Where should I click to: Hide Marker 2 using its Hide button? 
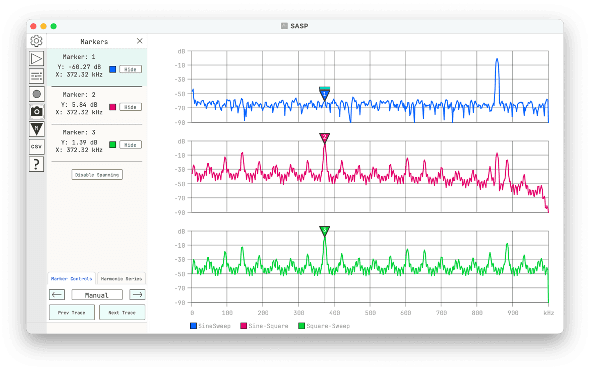(131, 107)
